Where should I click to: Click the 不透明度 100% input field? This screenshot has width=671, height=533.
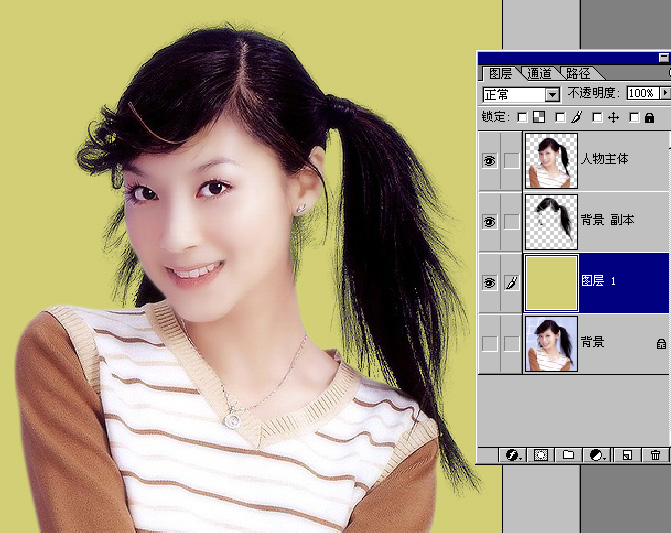point(643,93)
